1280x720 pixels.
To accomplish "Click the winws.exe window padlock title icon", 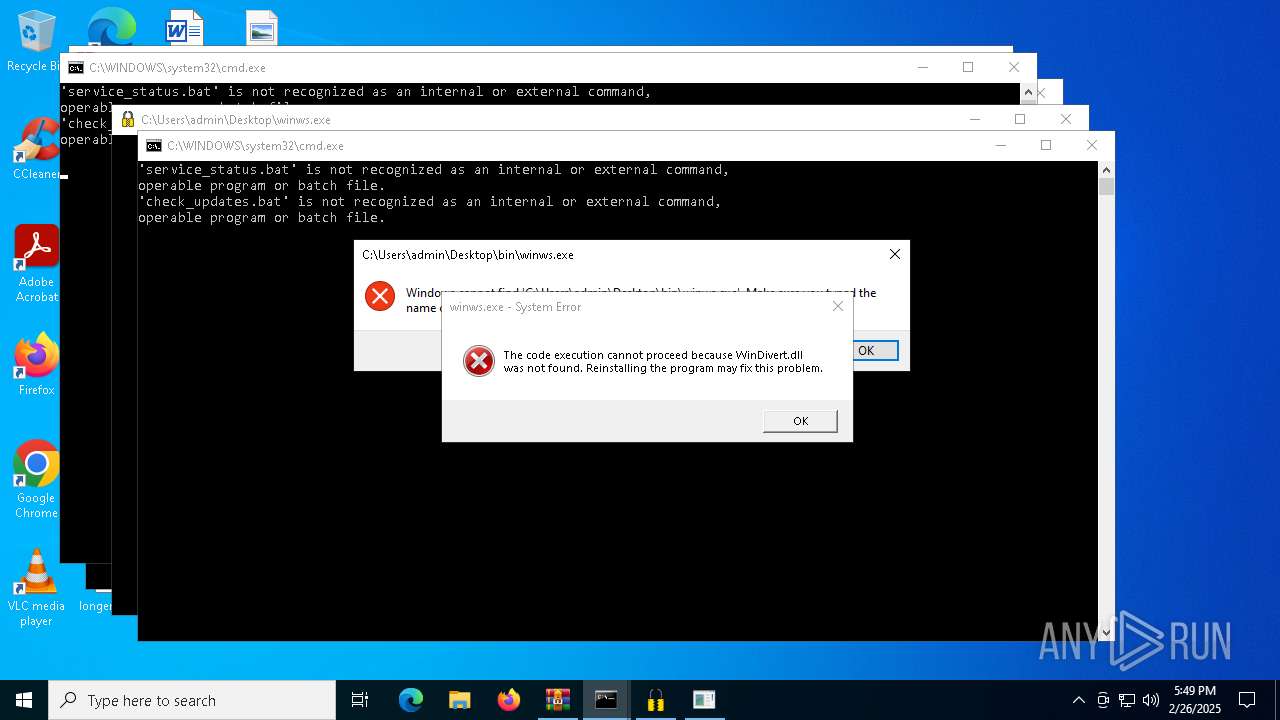I will coord(127,120).
